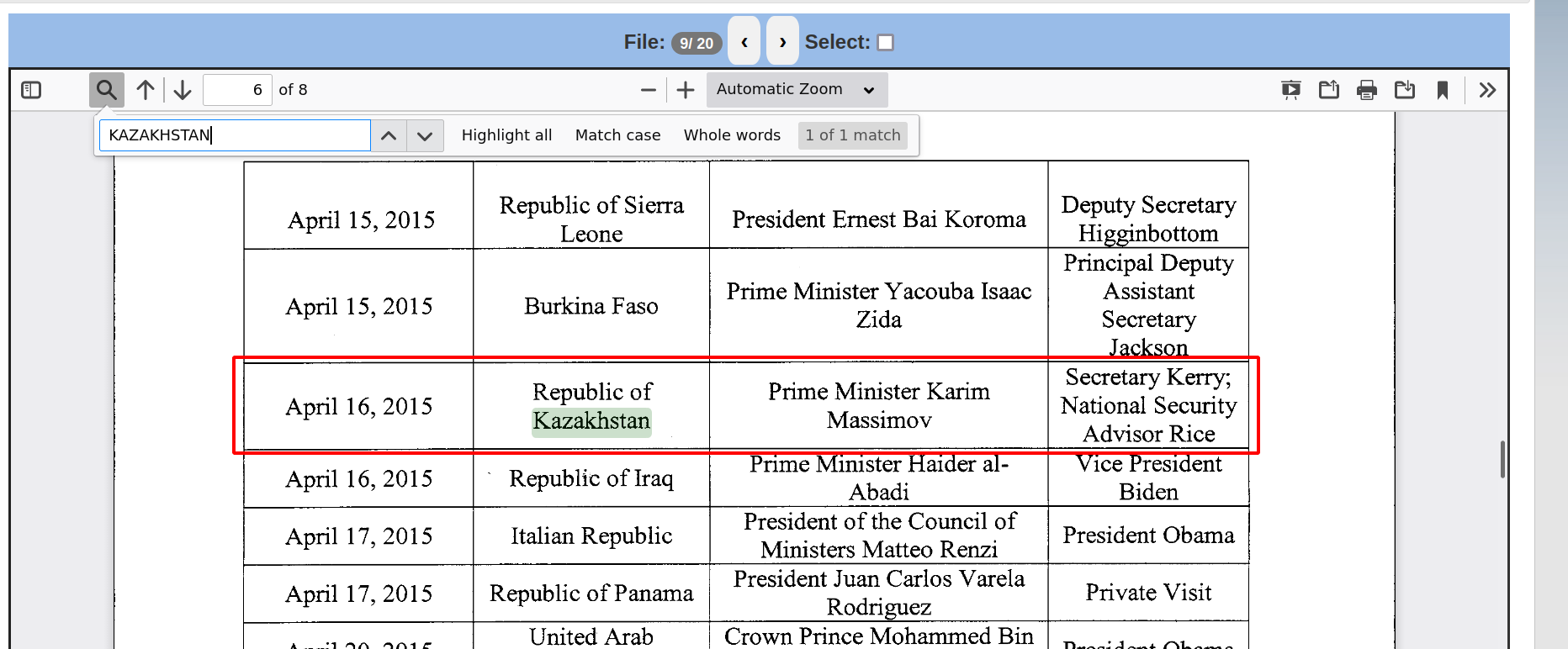Click 'President Obama' in Italian Republic row
Image resolution: width=1568 pixels, height=649 pixels.
(x=1148, y=536)
